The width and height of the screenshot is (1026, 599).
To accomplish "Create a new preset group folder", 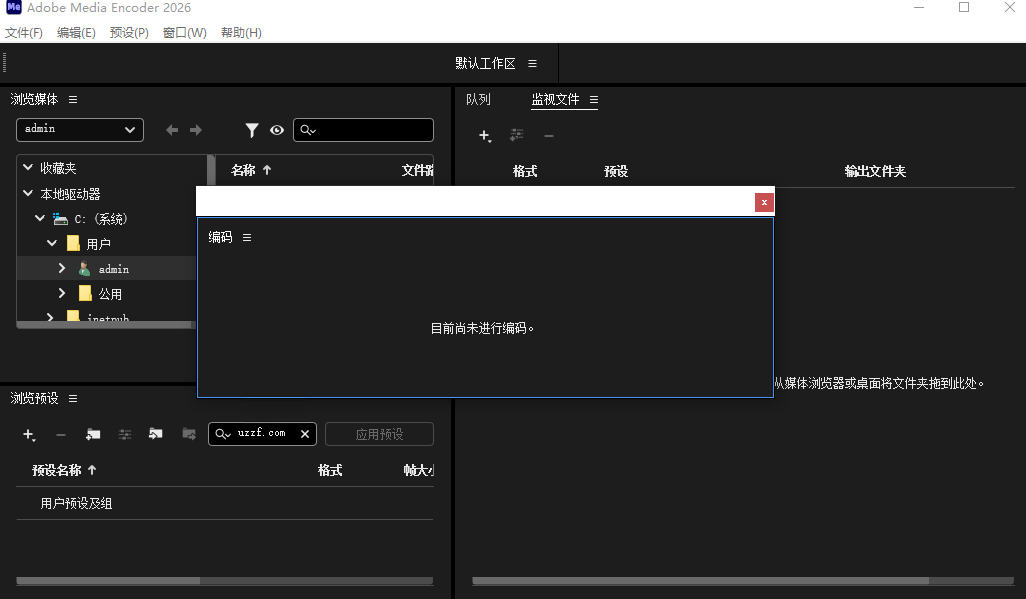I will point(93,434).
